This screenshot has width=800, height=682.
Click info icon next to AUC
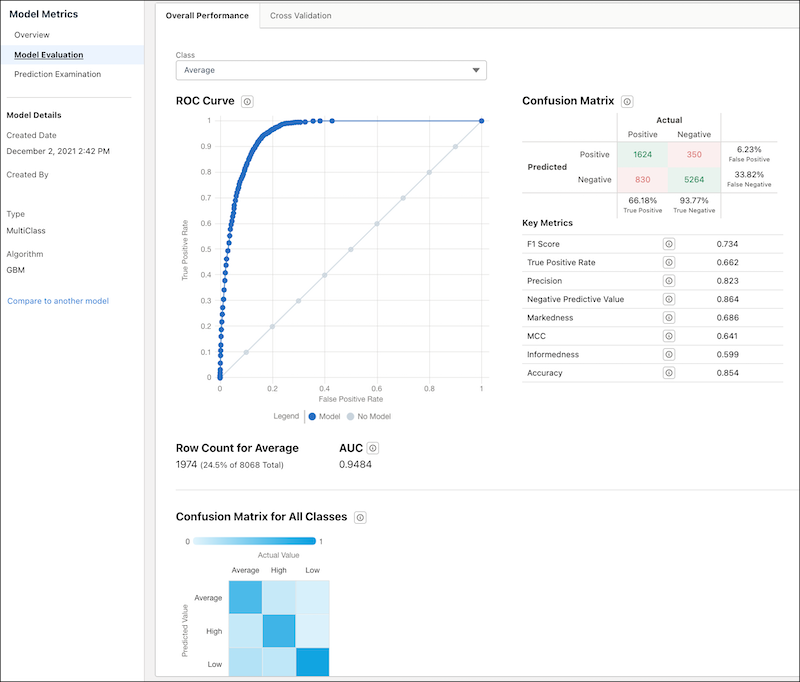[373, 448]
